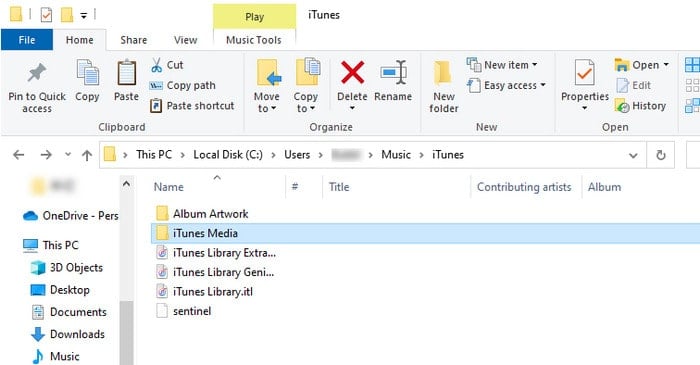Click the quick access toolbar properties icon
Image resolution: width=700 pixels, height=365 pixels.
pyautogui.click(x=46, y=15)
